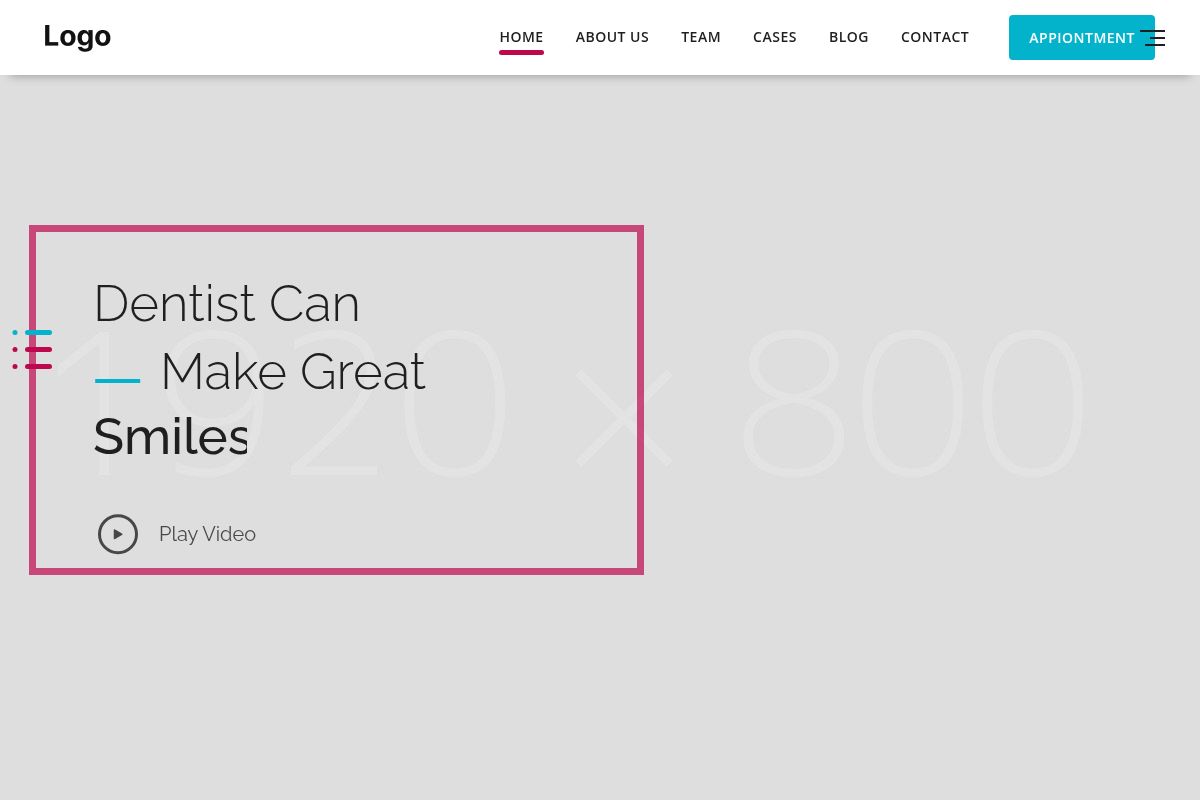Viewport: 1200px width, 800px height.
Task: Click the pink frame border's right edge
Action: point(640,400)
